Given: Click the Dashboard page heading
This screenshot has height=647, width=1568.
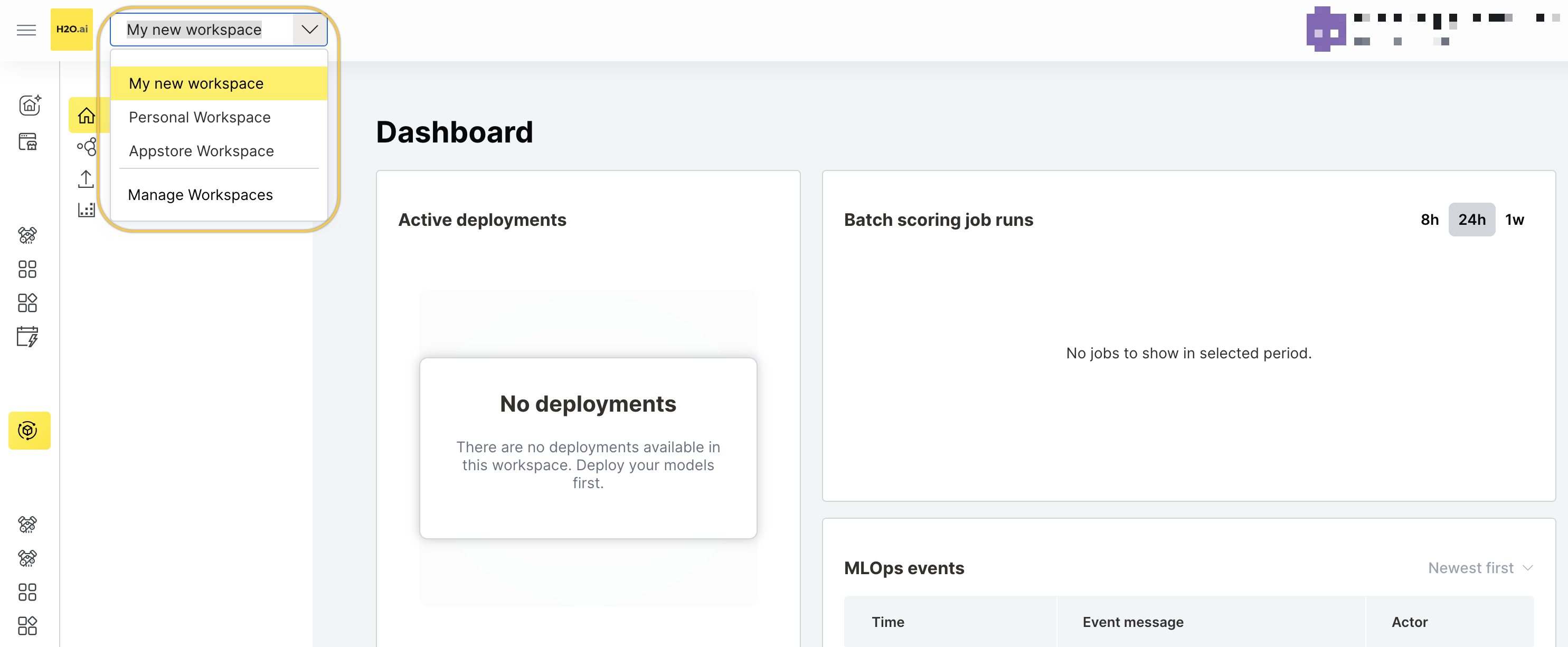Looking at the screenshot, I should click(x=454, y=132).
